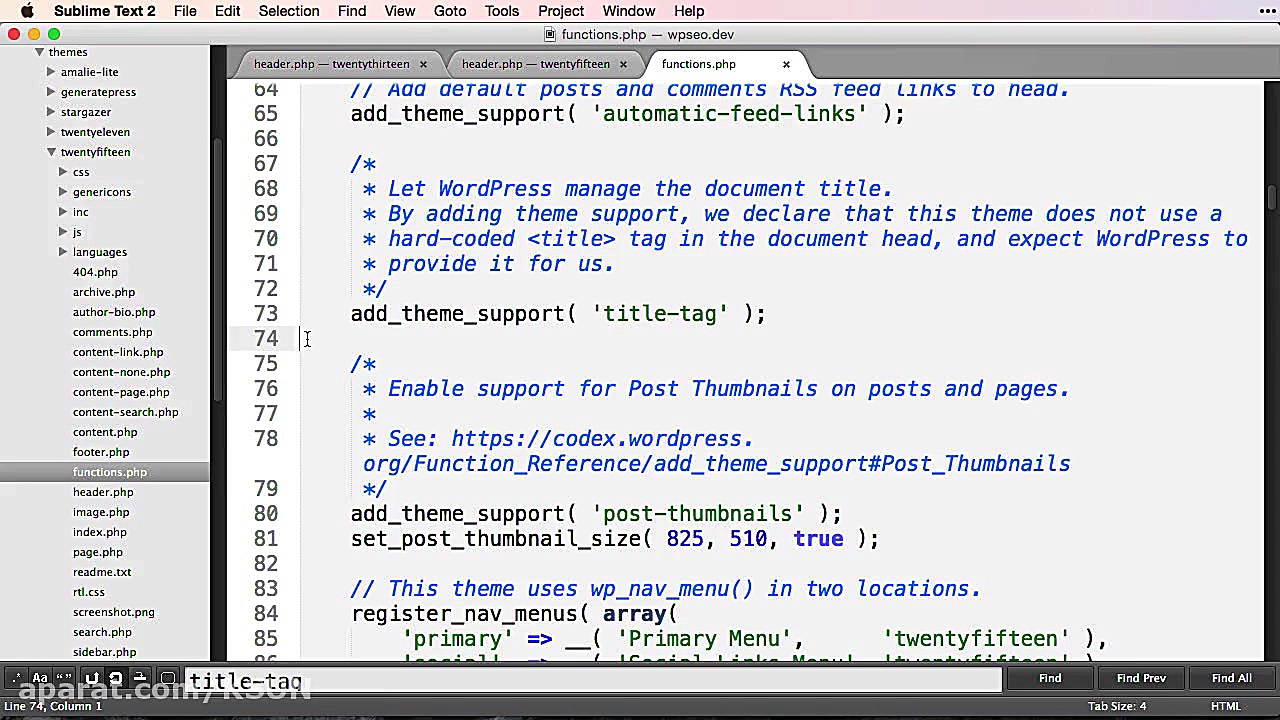The height and width of the screenshot is (720, 1280).
Task: Click the Find All button
Action: [1231, 678]
